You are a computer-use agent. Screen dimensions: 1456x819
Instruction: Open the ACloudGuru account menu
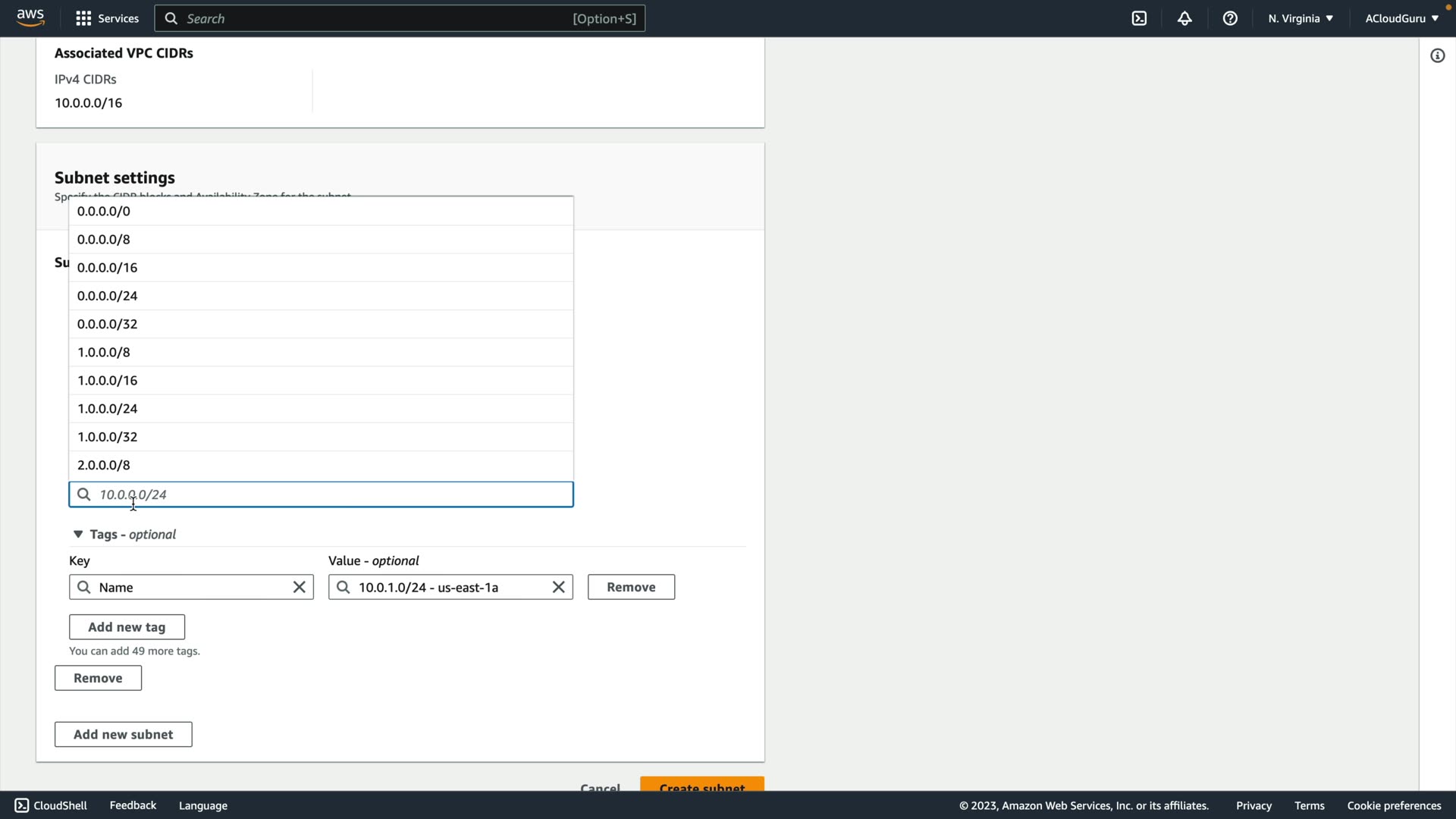click(1401, 18)
